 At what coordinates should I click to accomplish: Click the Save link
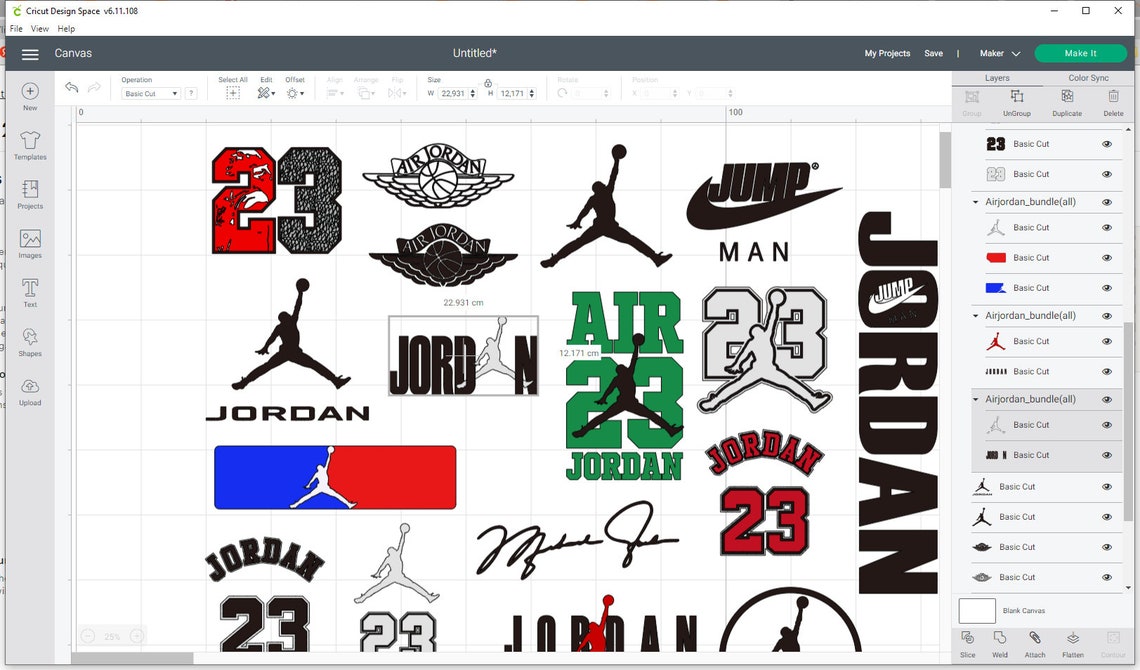tap(934, 53)
